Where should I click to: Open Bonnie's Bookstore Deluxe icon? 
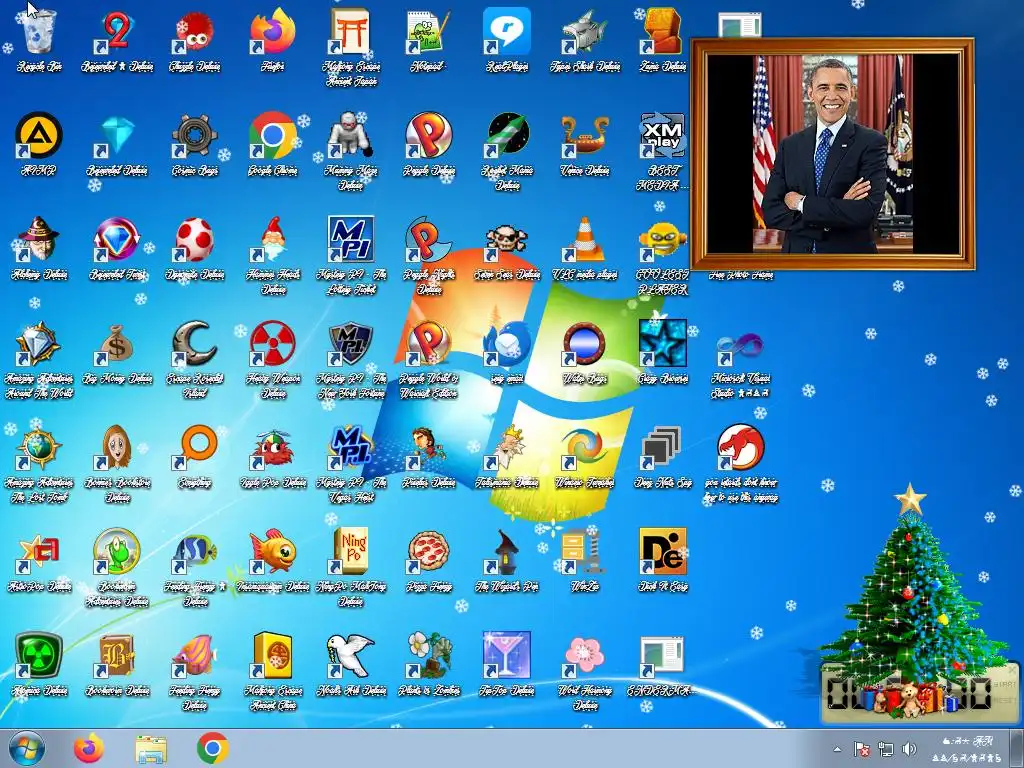coord(116,448)
